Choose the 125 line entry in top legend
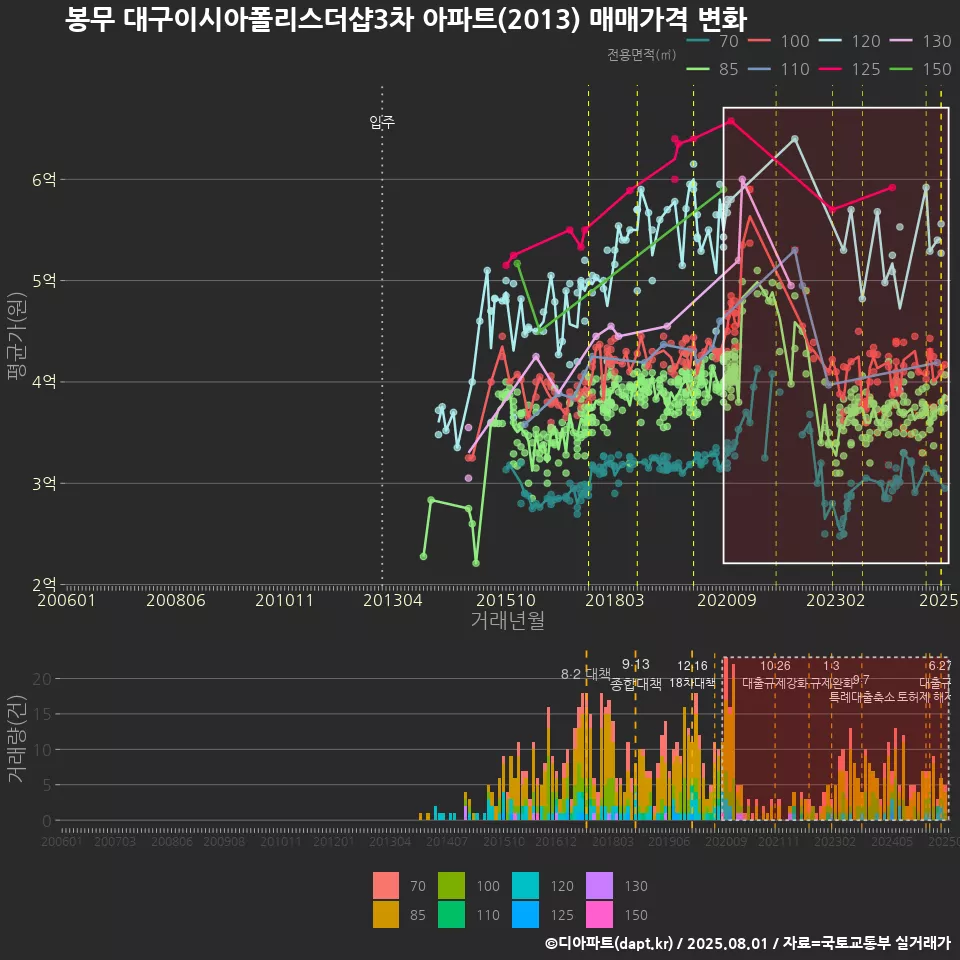Viewport: 960px width, 960px height. (850, 69)
